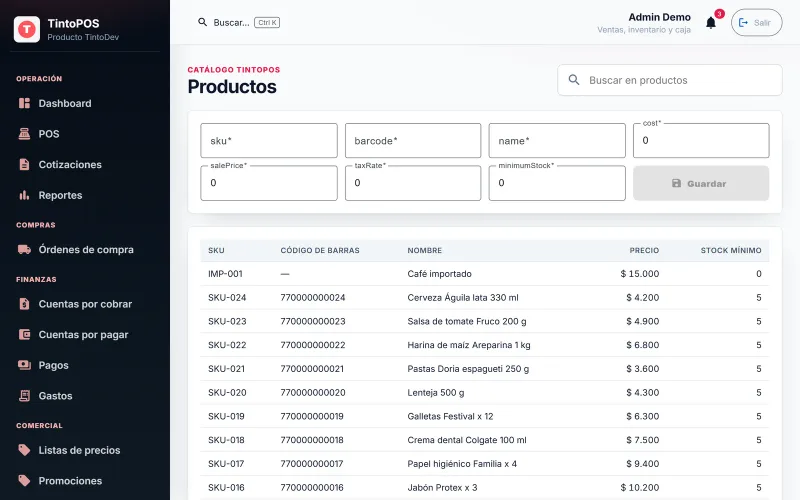Screen dimensions: 800x500
Task: Click Admin Demo user name
Action: pyautogui.click(x=659, y=17)
